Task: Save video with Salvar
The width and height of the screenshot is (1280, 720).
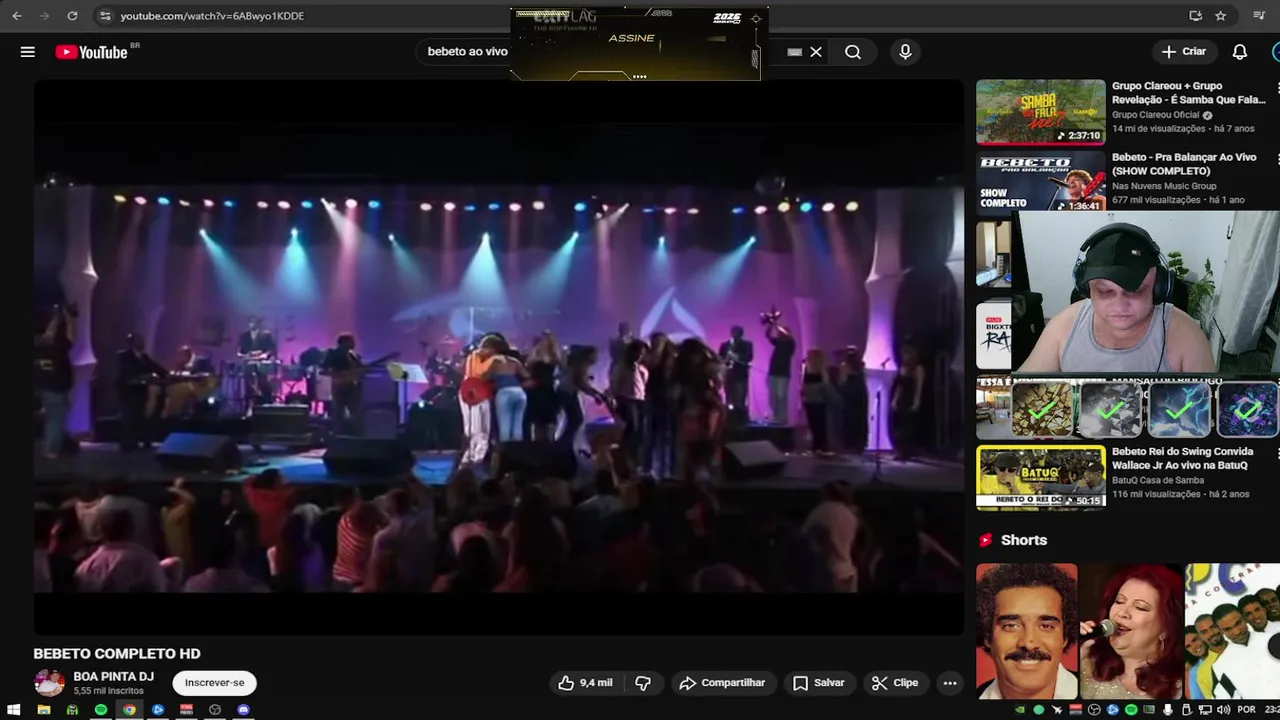Action: [819, 683]
